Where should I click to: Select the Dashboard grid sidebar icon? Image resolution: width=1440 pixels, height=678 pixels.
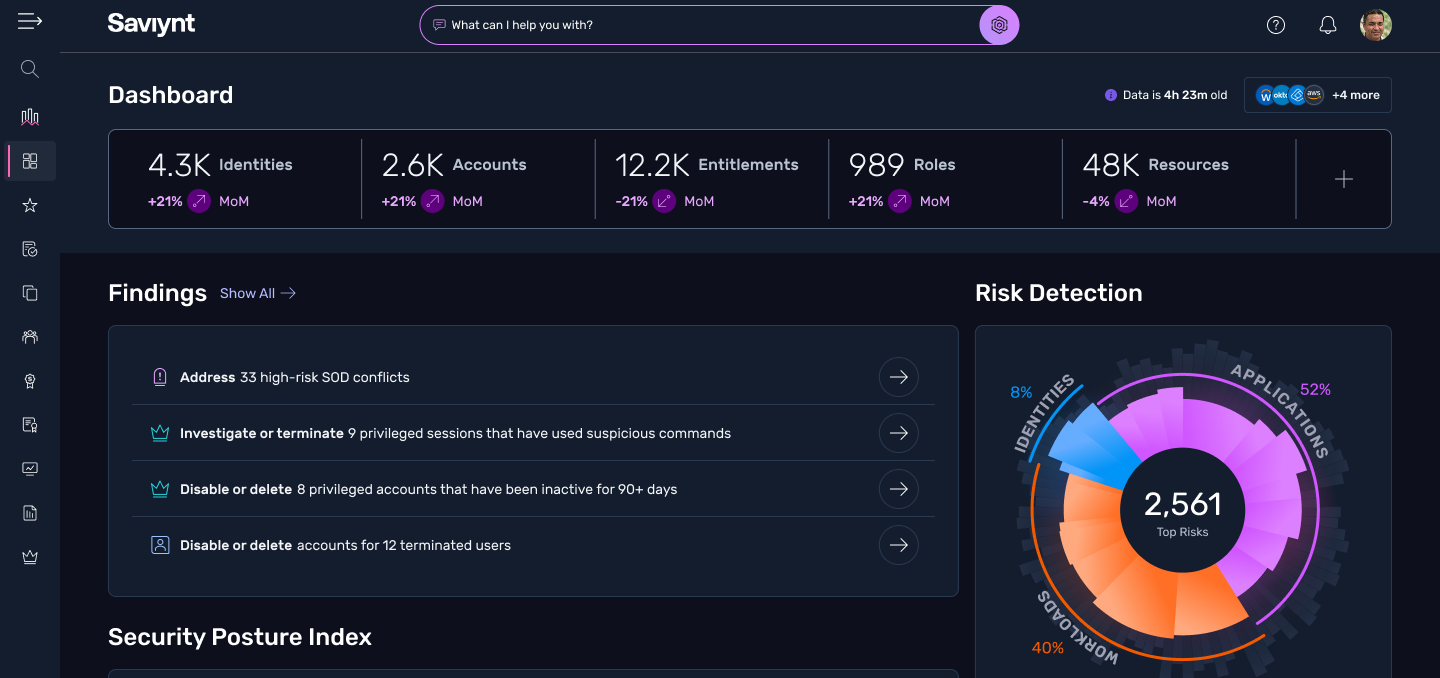pos(30,161)
